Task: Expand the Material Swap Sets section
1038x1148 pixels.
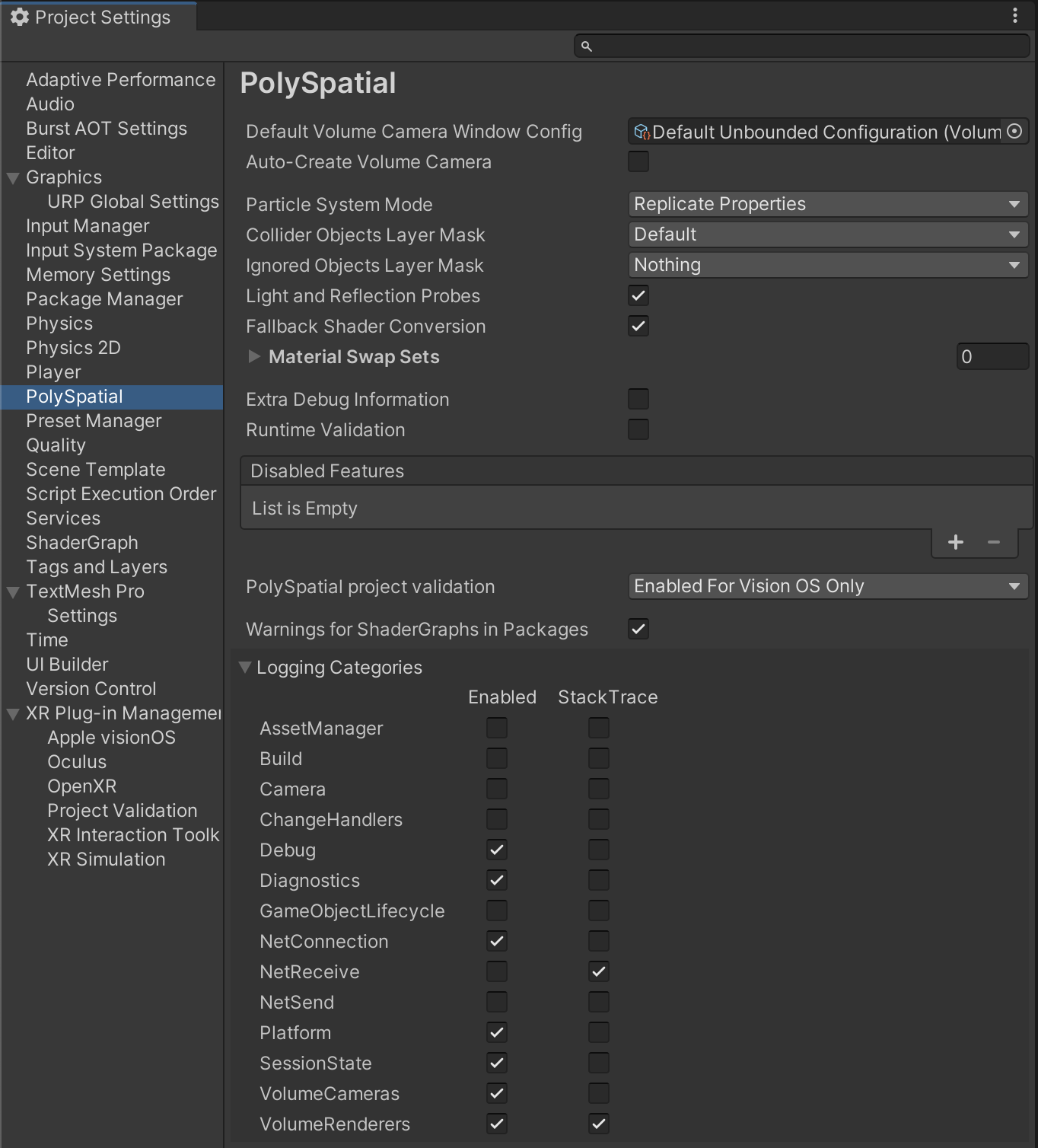Action: (x=253, y=356)
